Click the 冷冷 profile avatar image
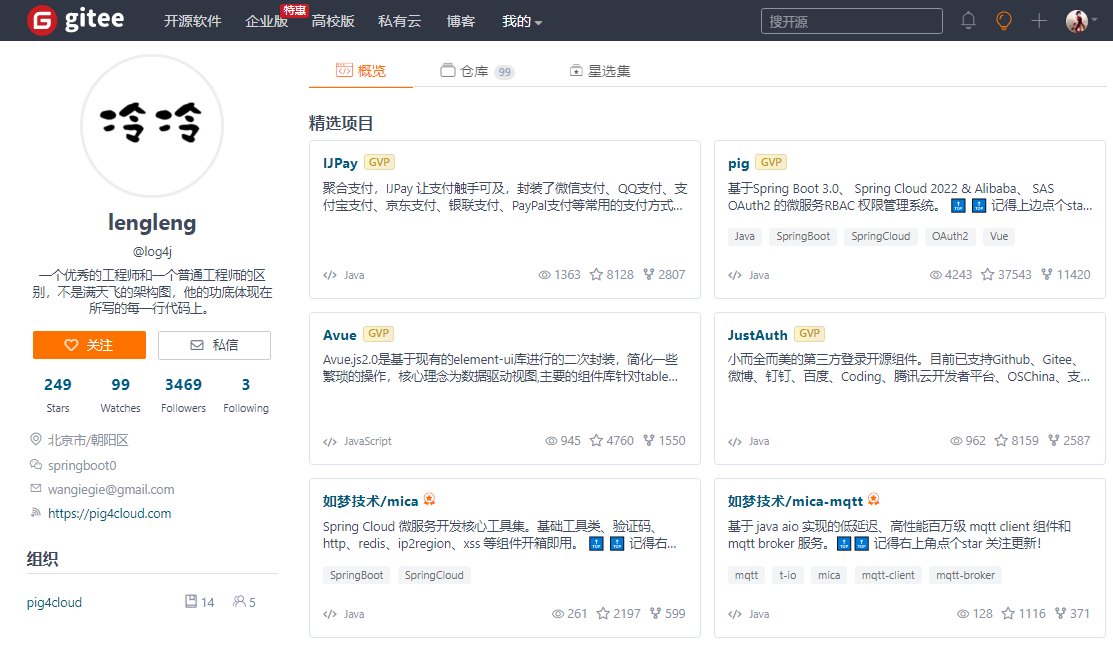 (152, 126)
